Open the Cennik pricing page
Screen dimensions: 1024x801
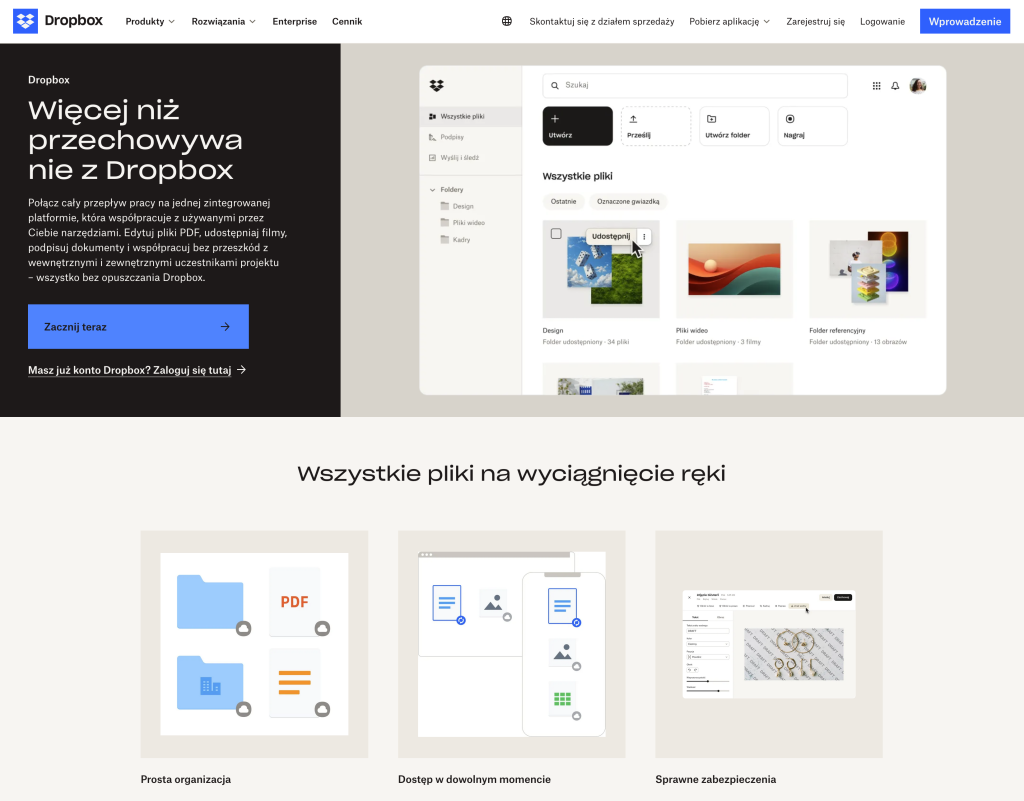tap(347, 22)
